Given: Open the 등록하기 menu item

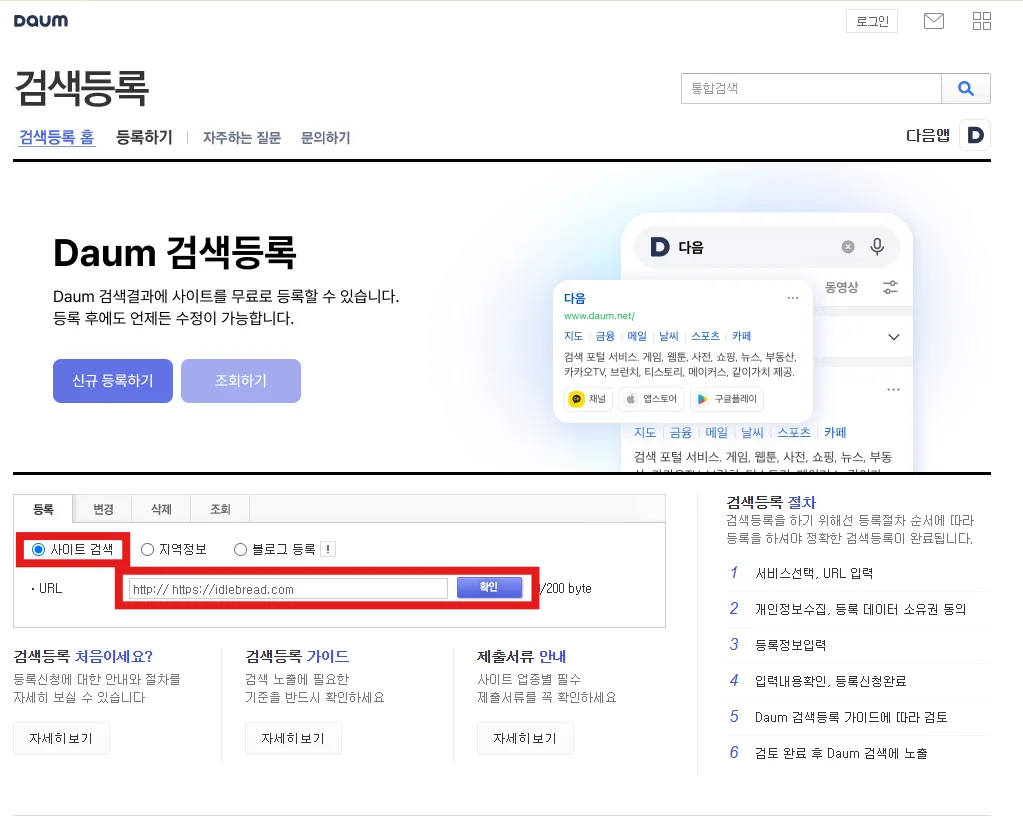Looking at the screenshot, I should [x=144, y=137].
